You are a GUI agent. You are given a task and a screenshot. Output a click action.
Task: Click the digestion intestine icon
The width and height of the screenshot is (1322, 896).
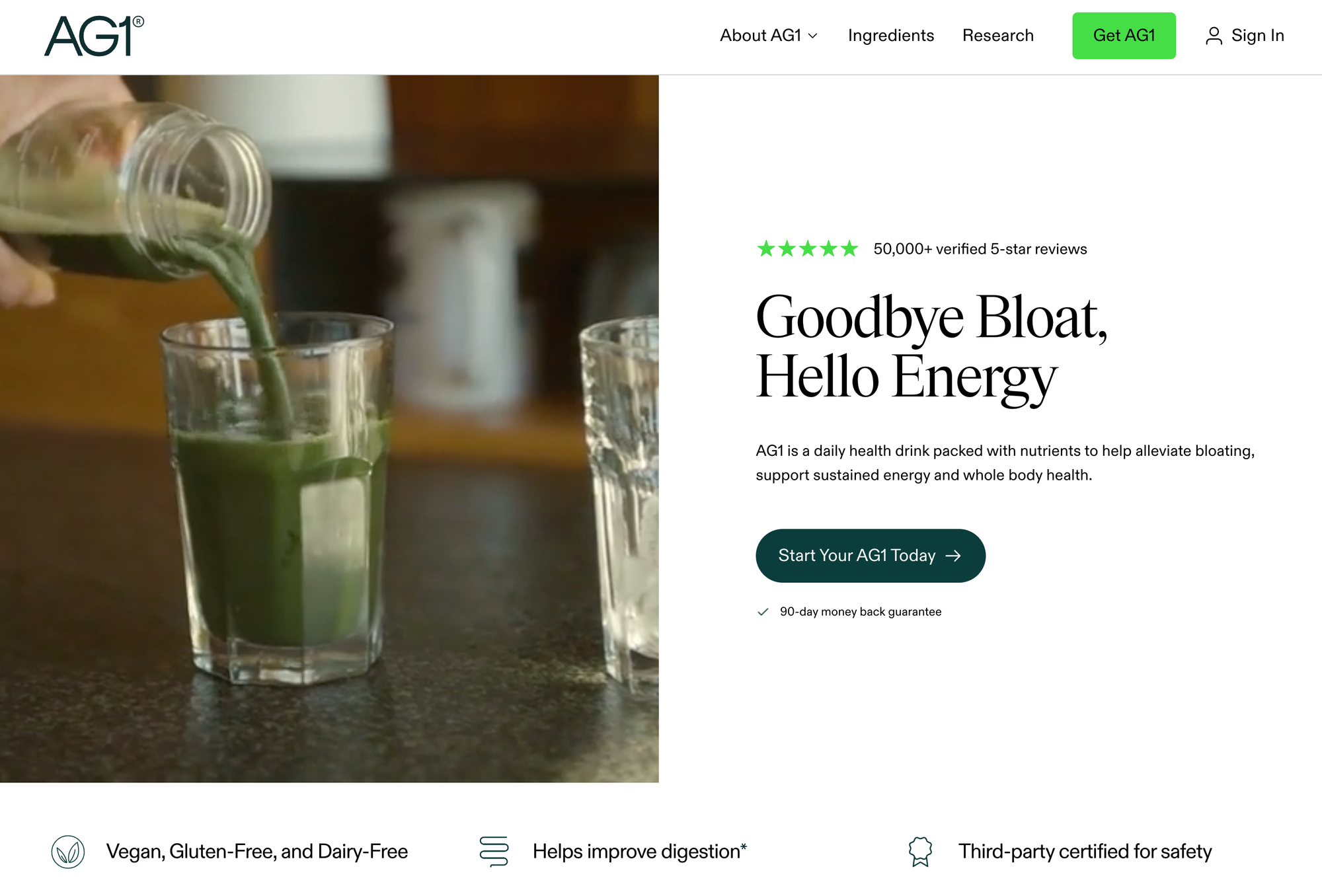click(x=494, y=851)
